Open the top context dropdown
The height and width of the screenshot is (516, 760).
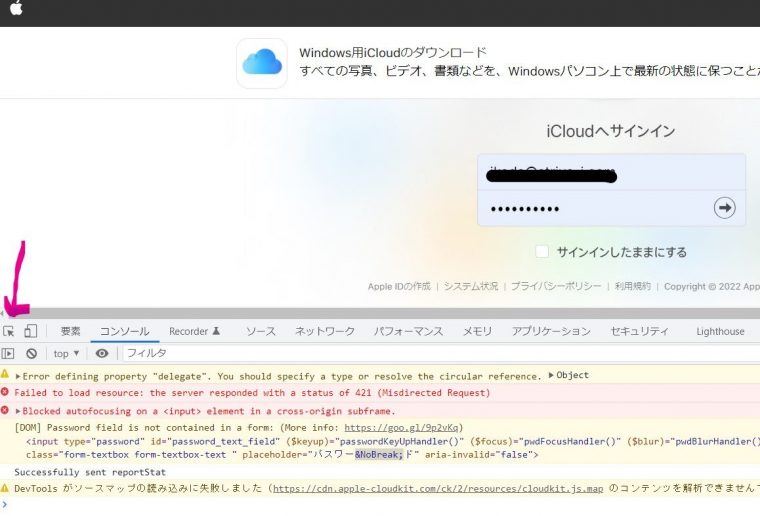[x=66, y=354]
